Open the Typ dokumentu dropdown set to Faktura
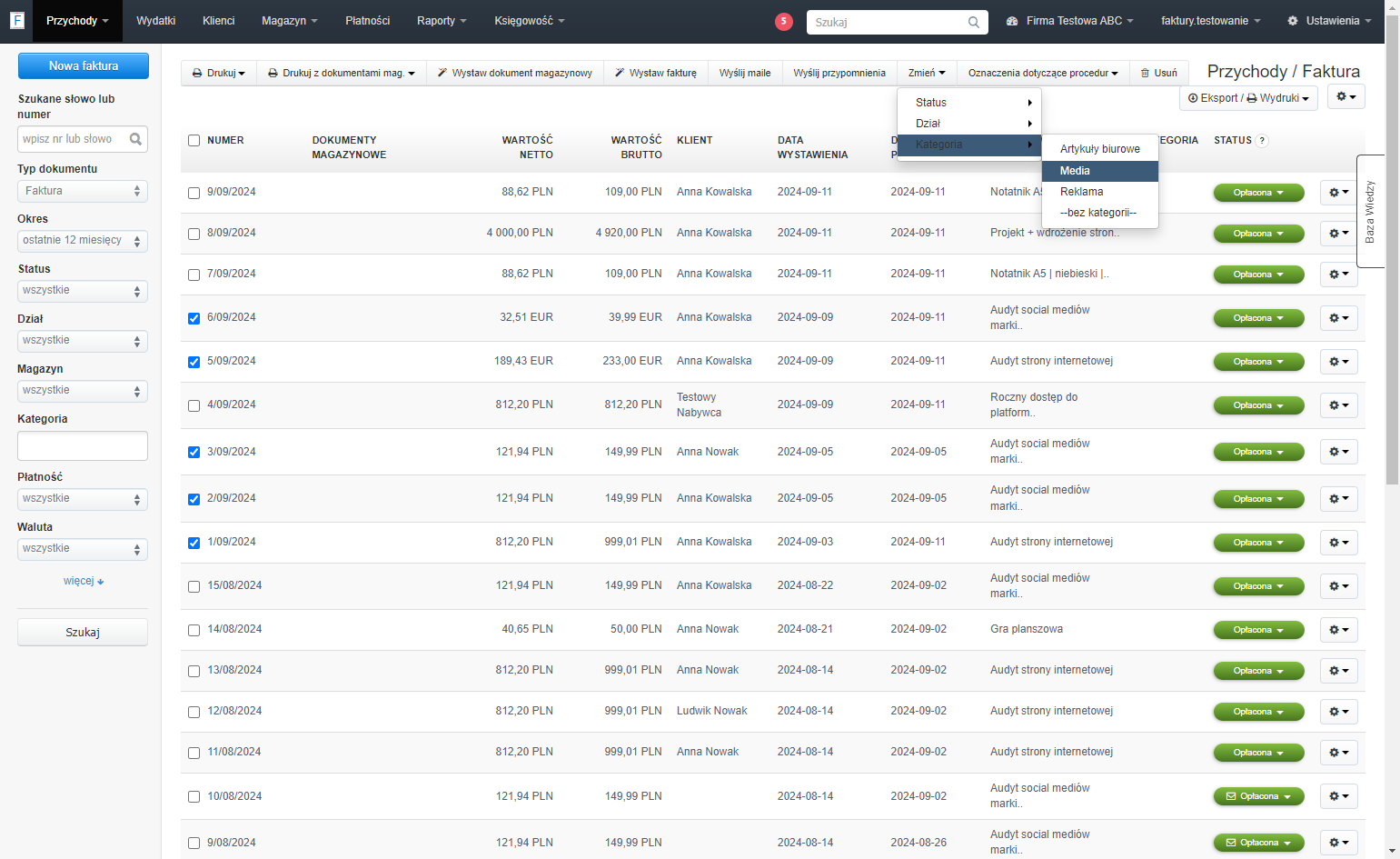 pos(83,191)
